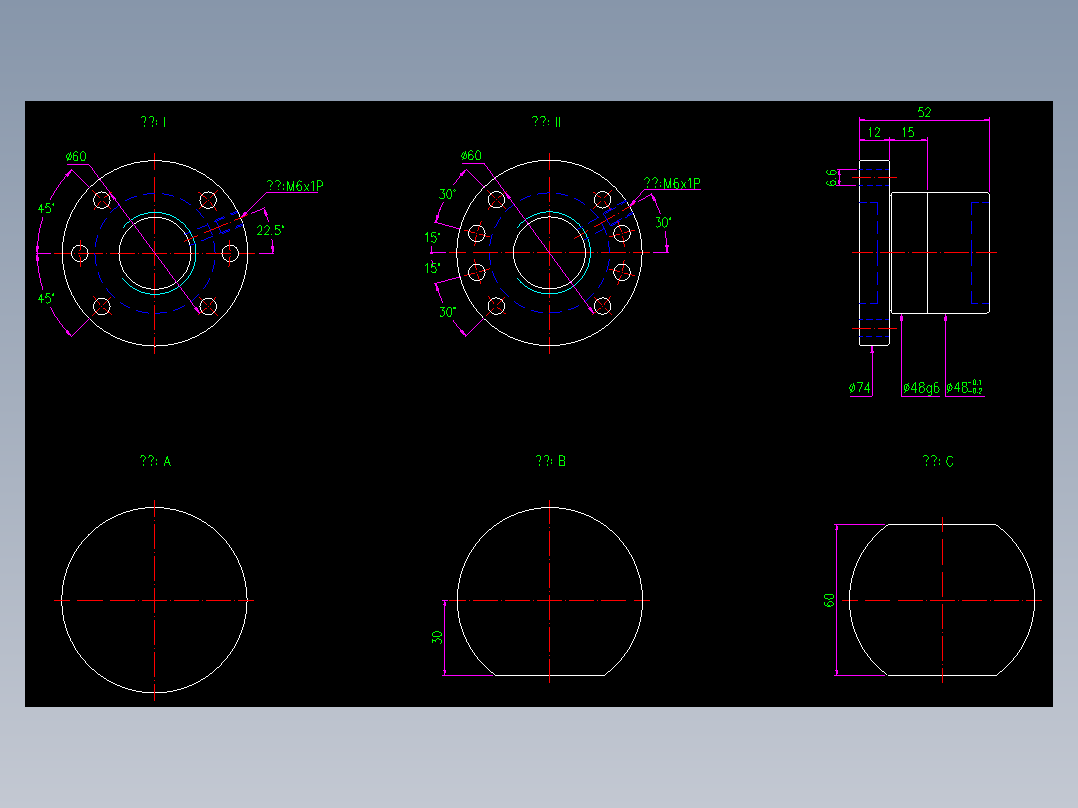Image resolution: width=1078 pixels, height=808 pixels.
Task: Click the red centerline cross of view A circle
Action: [153, 601]
